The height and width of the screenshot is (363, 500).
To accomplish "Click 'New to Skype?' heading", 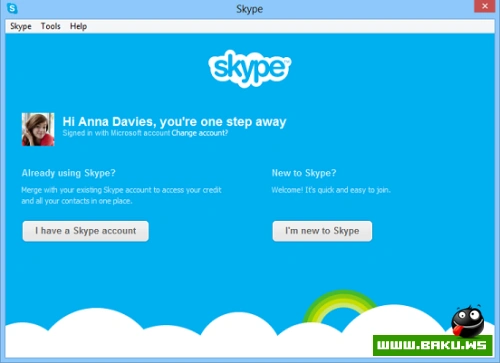I will coord(304,173).
